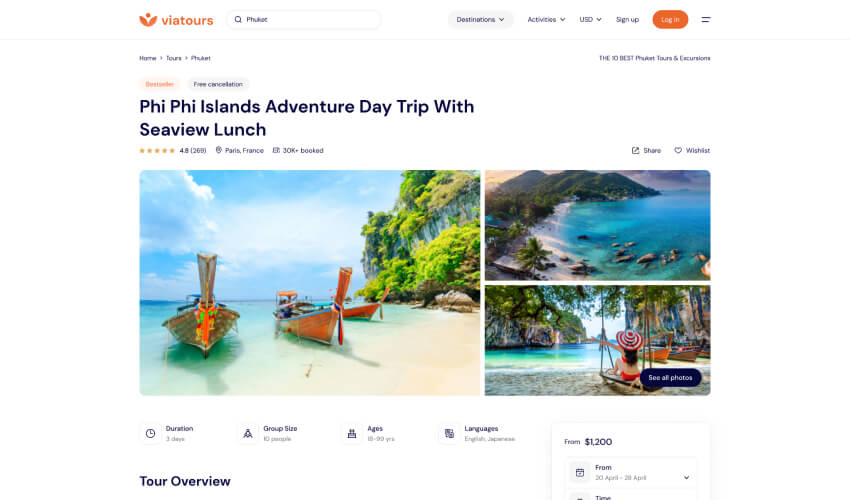The image size is (850, 500).
Task: Click the calendar icon in booking panel
Action: pos(579,472)
